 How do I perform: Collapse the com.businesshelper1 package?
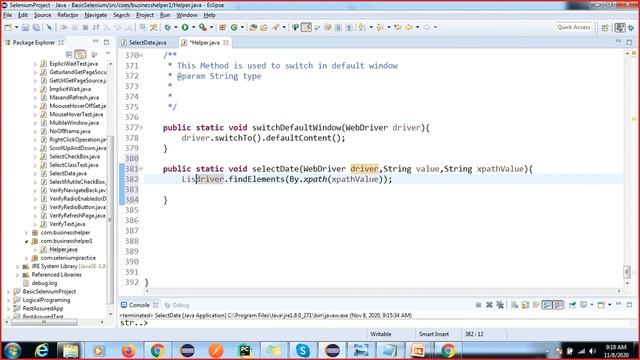(27, 241)
